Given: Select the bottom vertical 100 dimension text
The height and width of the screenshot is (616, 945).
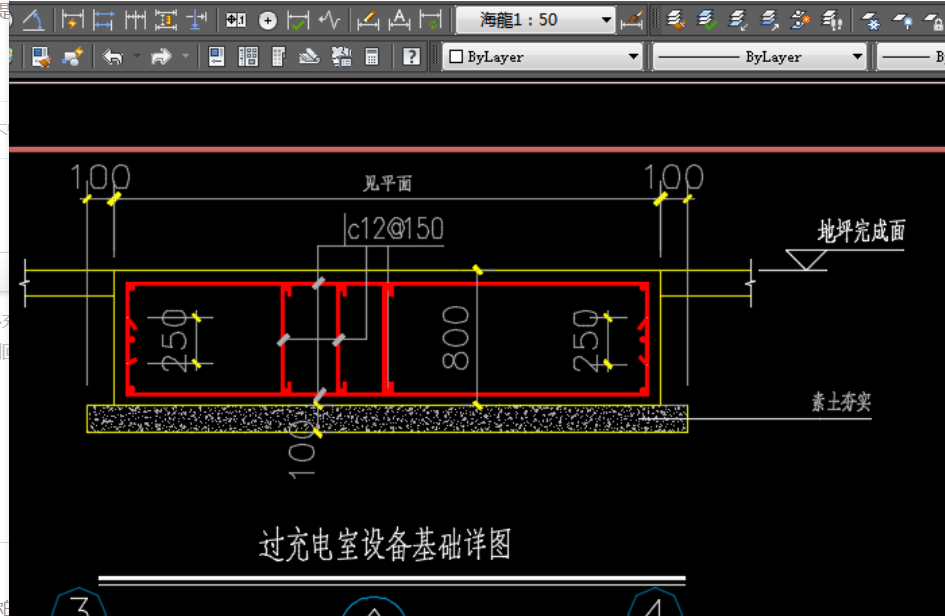Looking at the screenshot, I should (x=302, y=450).
